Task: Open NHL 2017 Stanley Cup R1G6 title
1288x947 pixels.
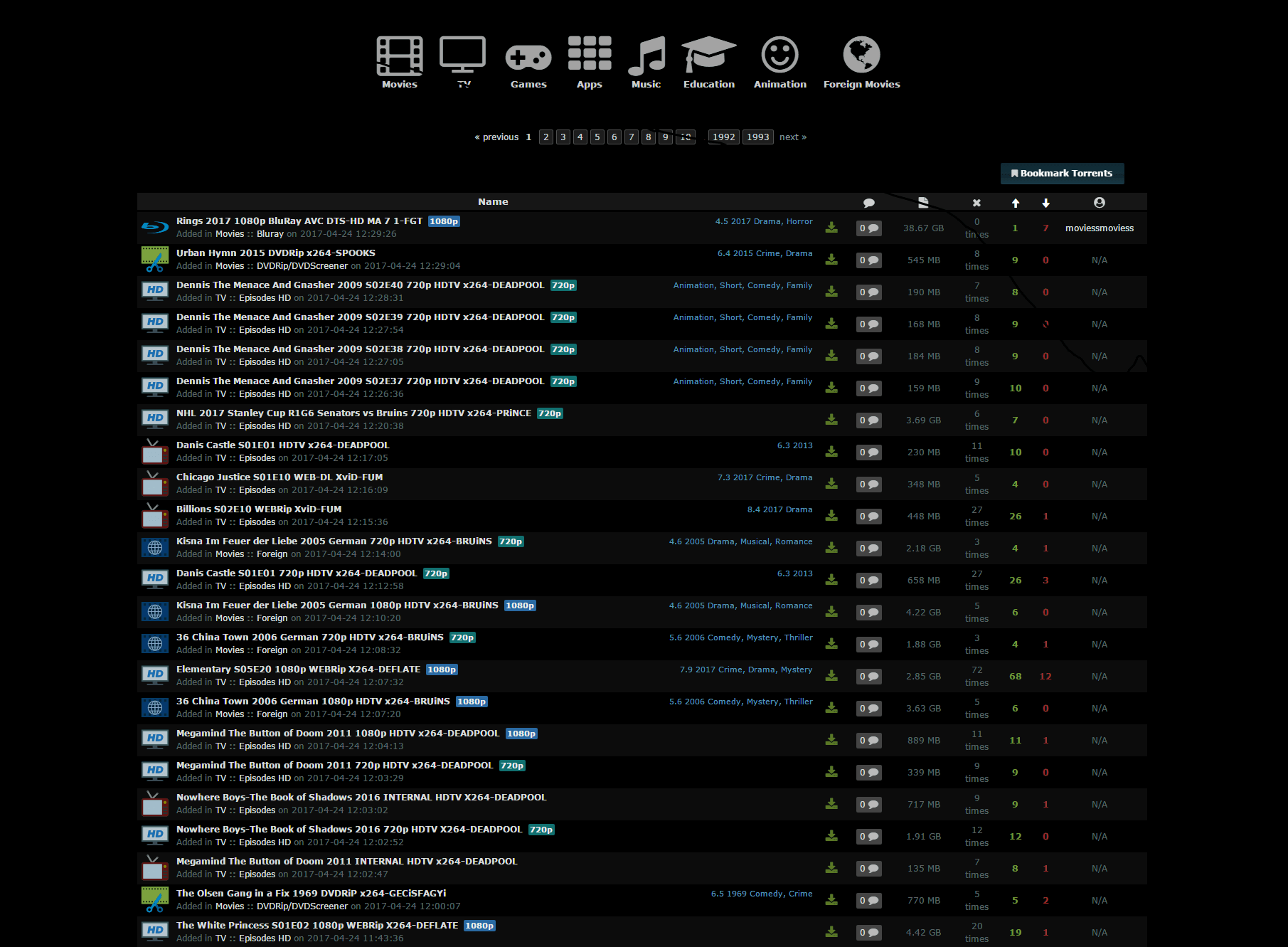Action: (x=354, y=413)
